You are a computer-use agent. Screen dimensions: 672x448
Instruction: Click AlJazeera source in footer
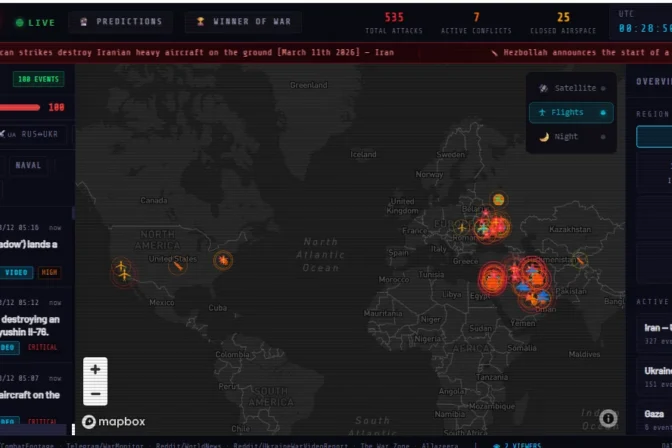tap(440, 445)
